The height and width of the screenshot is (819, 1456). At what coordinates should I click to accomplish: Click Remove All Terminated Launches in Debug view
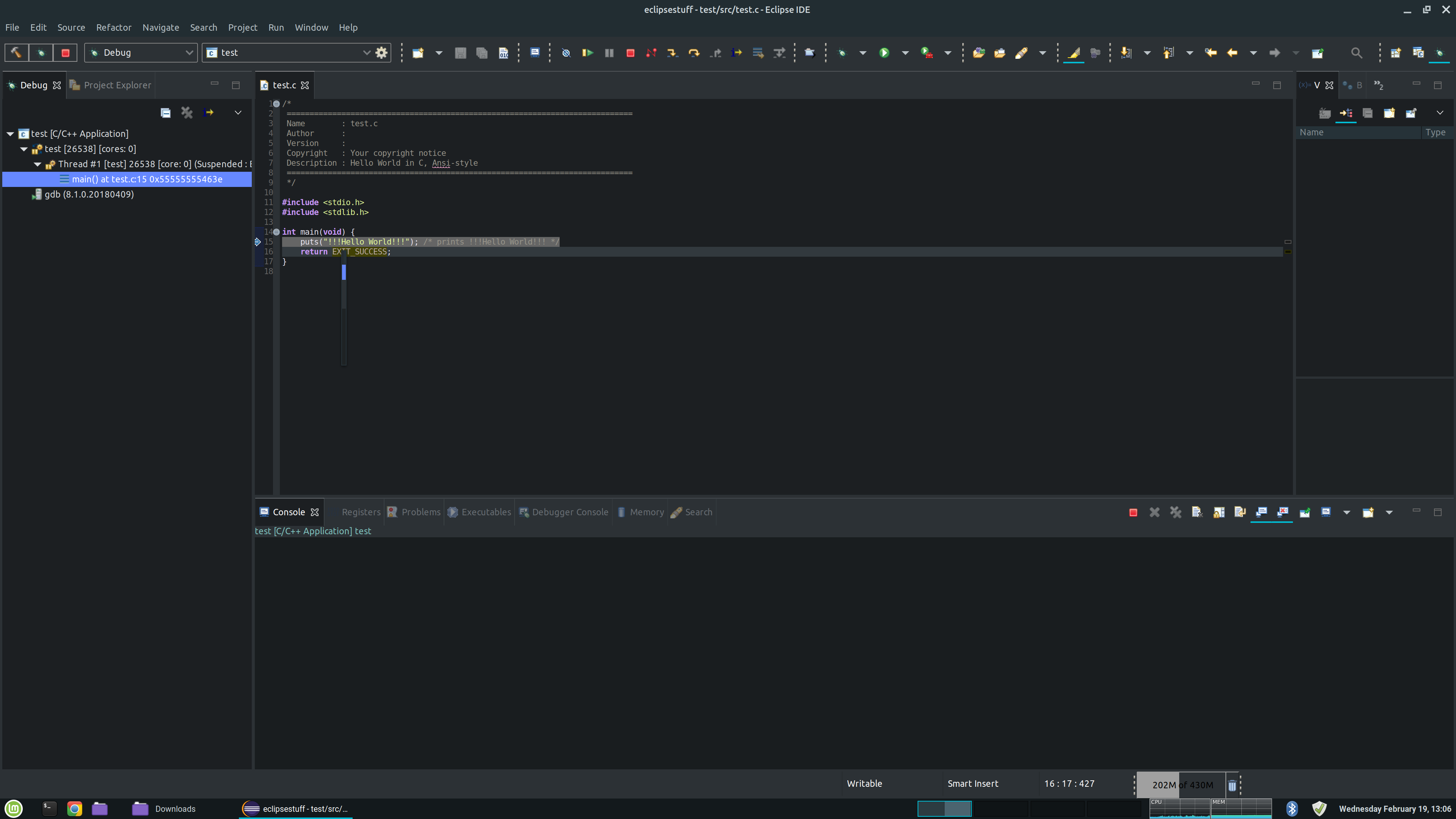[x=187, y=113]
